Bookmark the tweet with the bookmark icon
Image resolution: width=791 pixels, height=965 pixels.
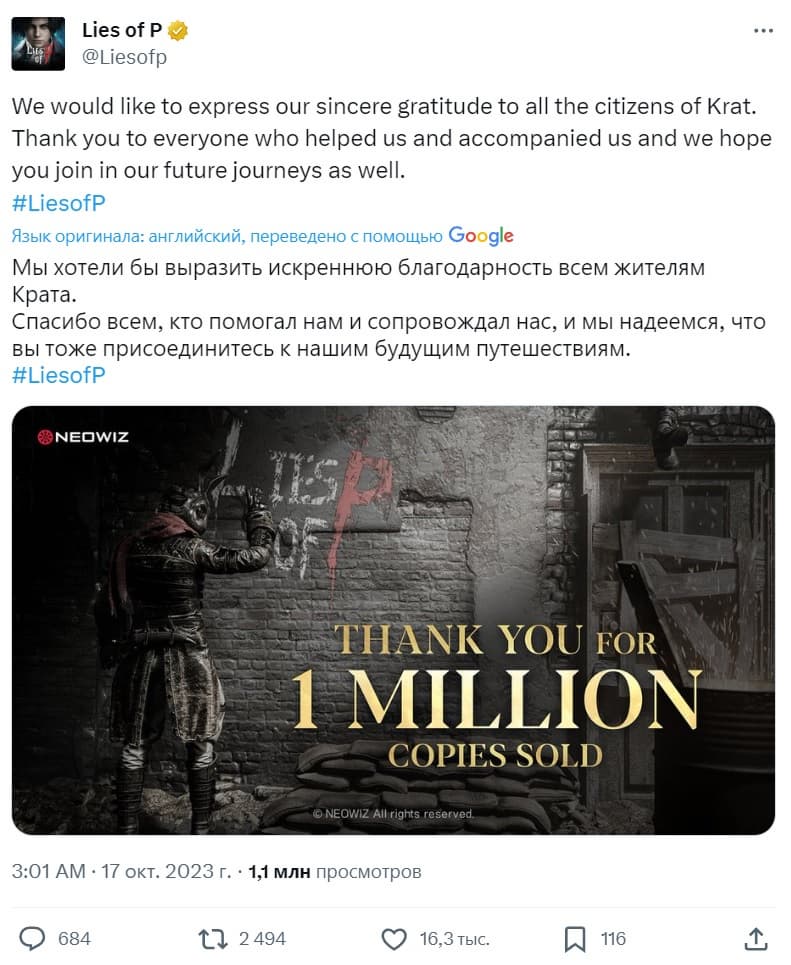point(575,938)
